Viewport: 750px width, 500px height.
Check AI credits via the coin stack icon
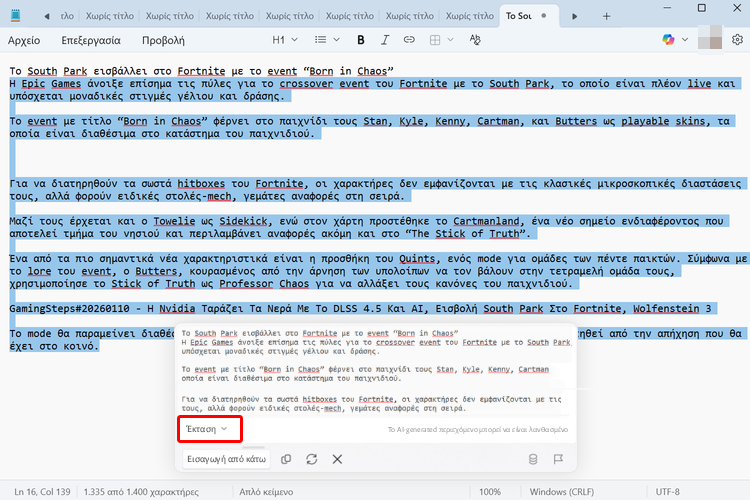pyautogui.click(x=532, y=459)
